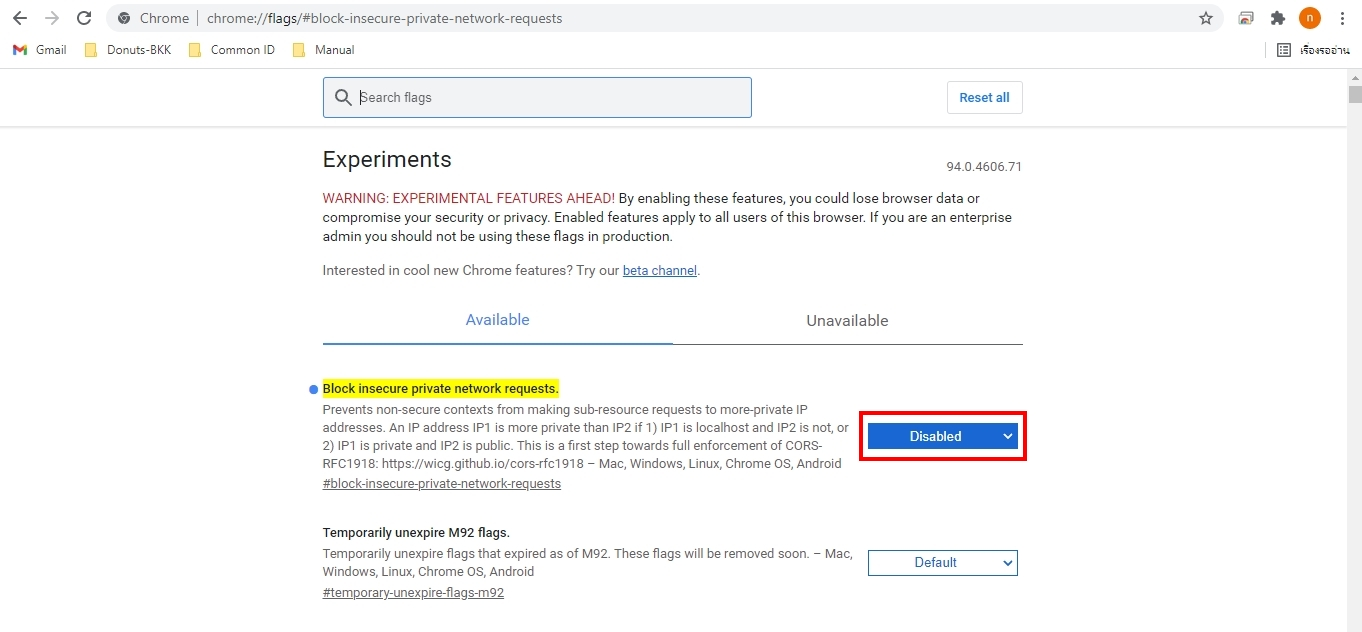This screenshot has height=632, width=1362.
Task: Click the #block-insecure-private-network-requests anchor link
Action: (x=441, y=484)
